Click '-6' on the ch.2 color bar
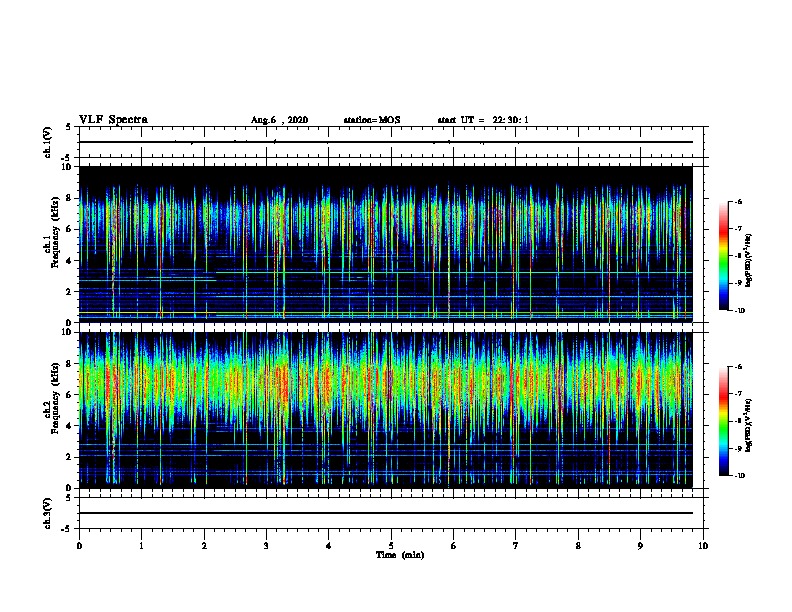 (738, 367)
